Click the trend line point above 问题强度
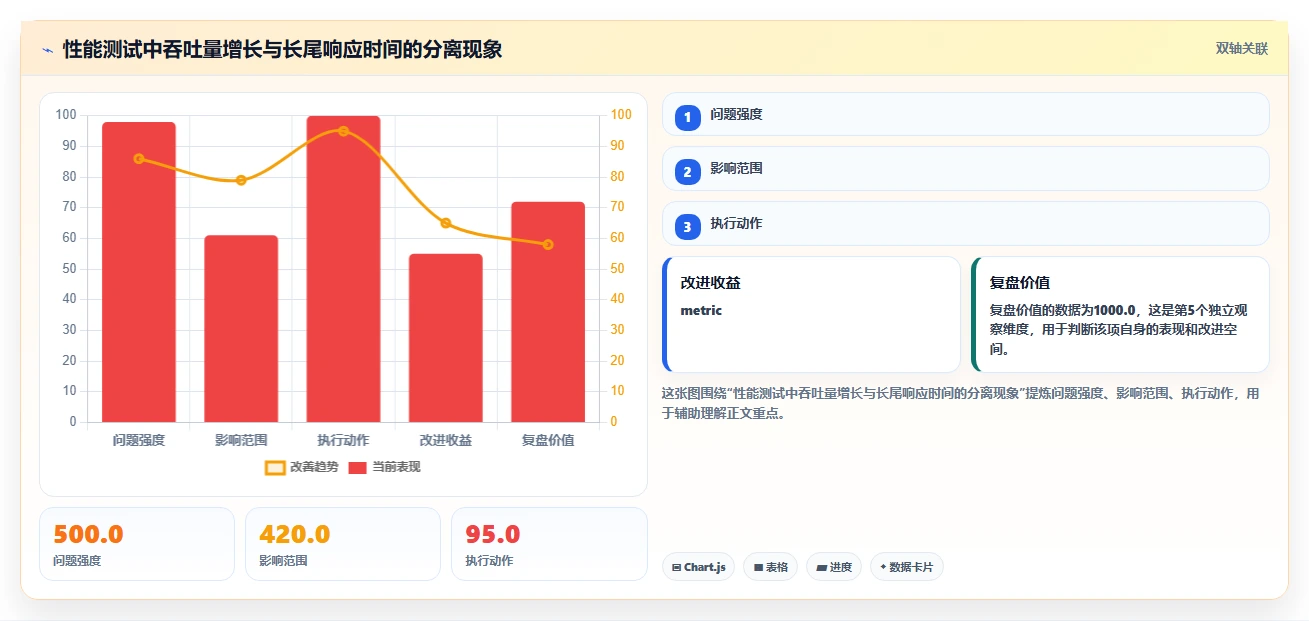The width and height of the screenshot is (1309, 621). [139, 158]
